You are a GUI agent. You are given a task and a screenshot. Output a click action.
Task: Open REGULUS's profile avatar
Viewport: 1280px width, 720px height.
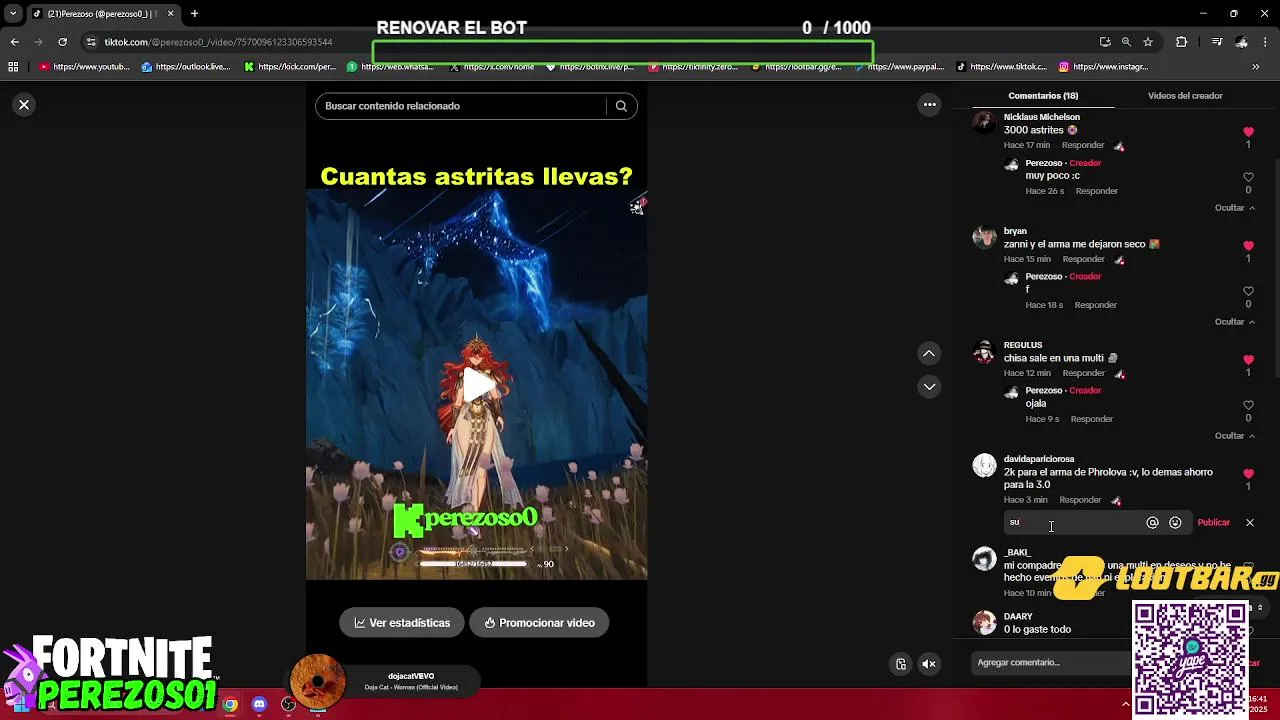985,351
